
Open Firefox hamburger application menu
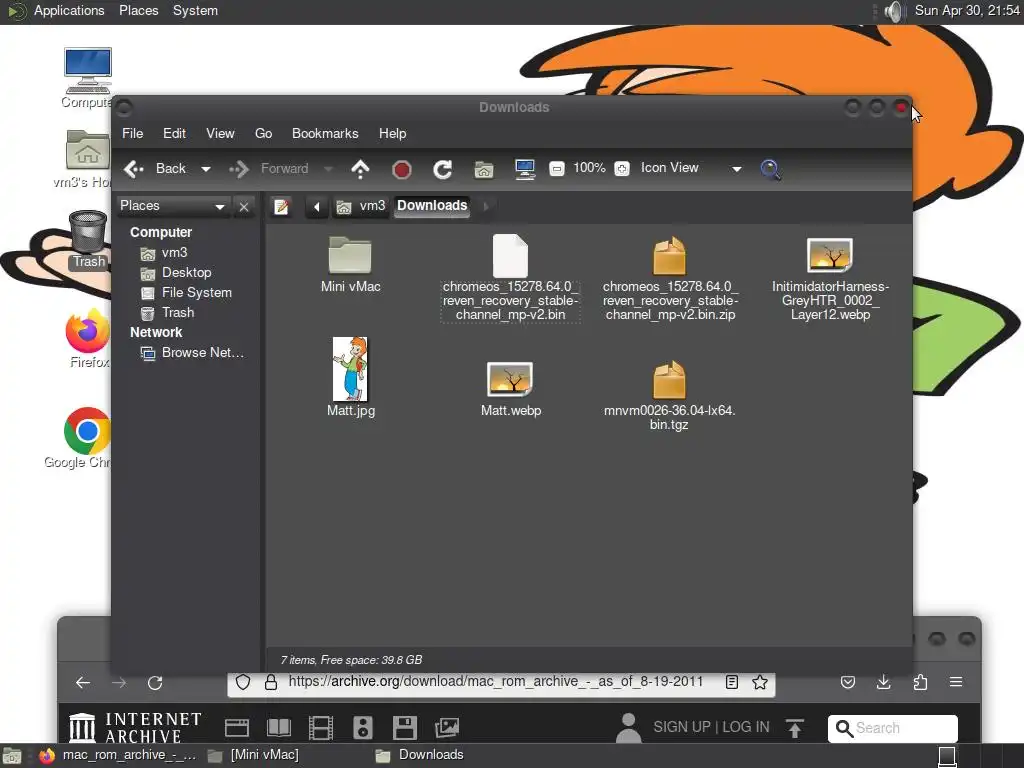[956, 682]
